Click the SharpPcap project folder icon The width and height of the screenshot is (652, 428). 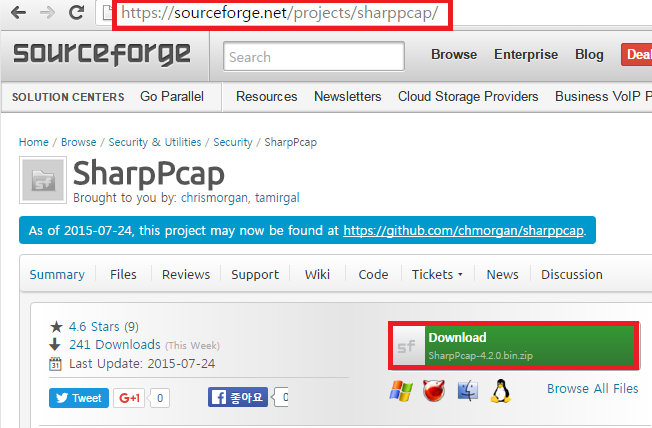point(43,180)
